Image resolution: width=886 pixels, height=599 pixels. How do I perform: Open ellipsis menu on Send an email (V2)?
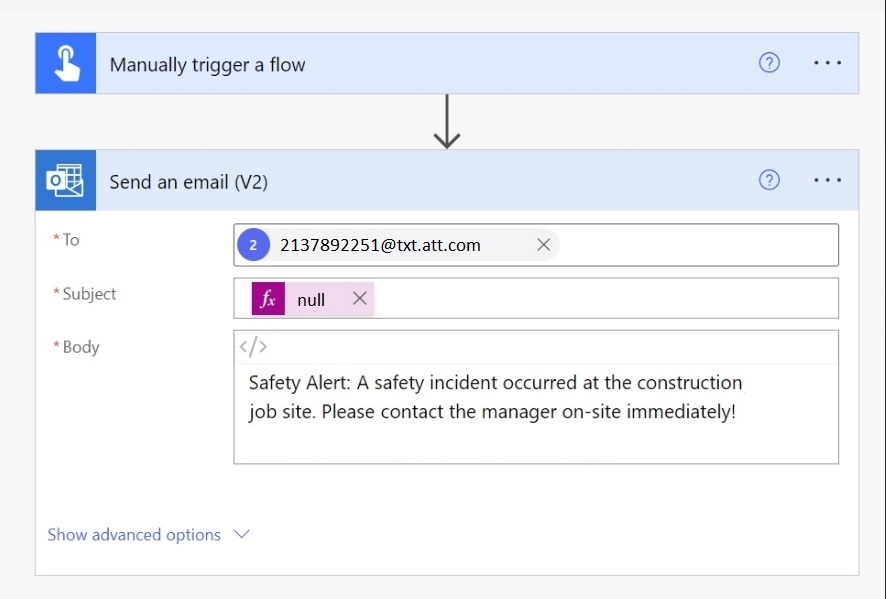[x=827, y=180]
